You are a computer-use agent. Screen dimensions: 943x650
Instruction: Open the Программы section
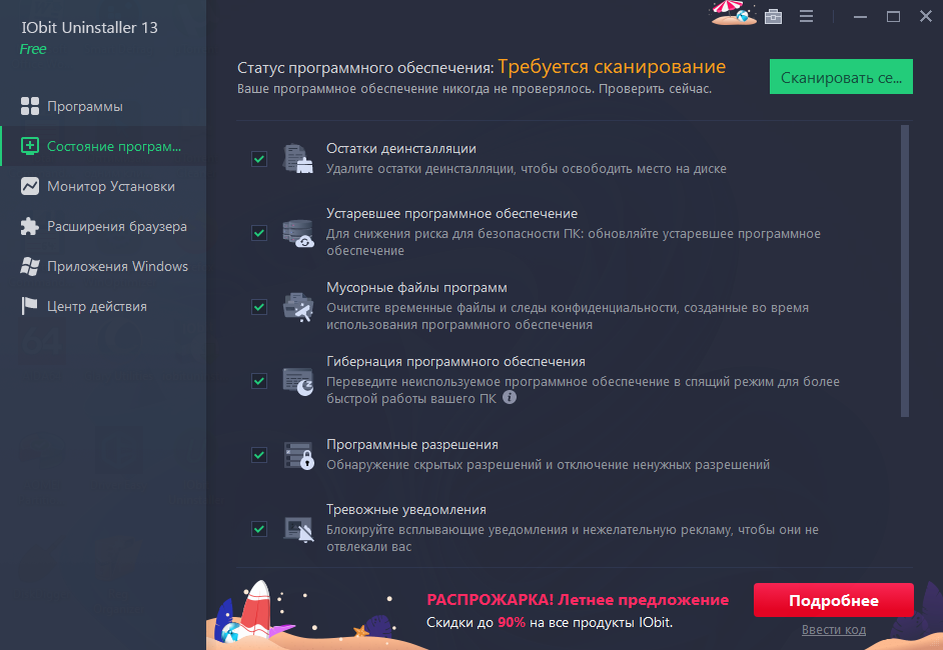tap(103, 106)
